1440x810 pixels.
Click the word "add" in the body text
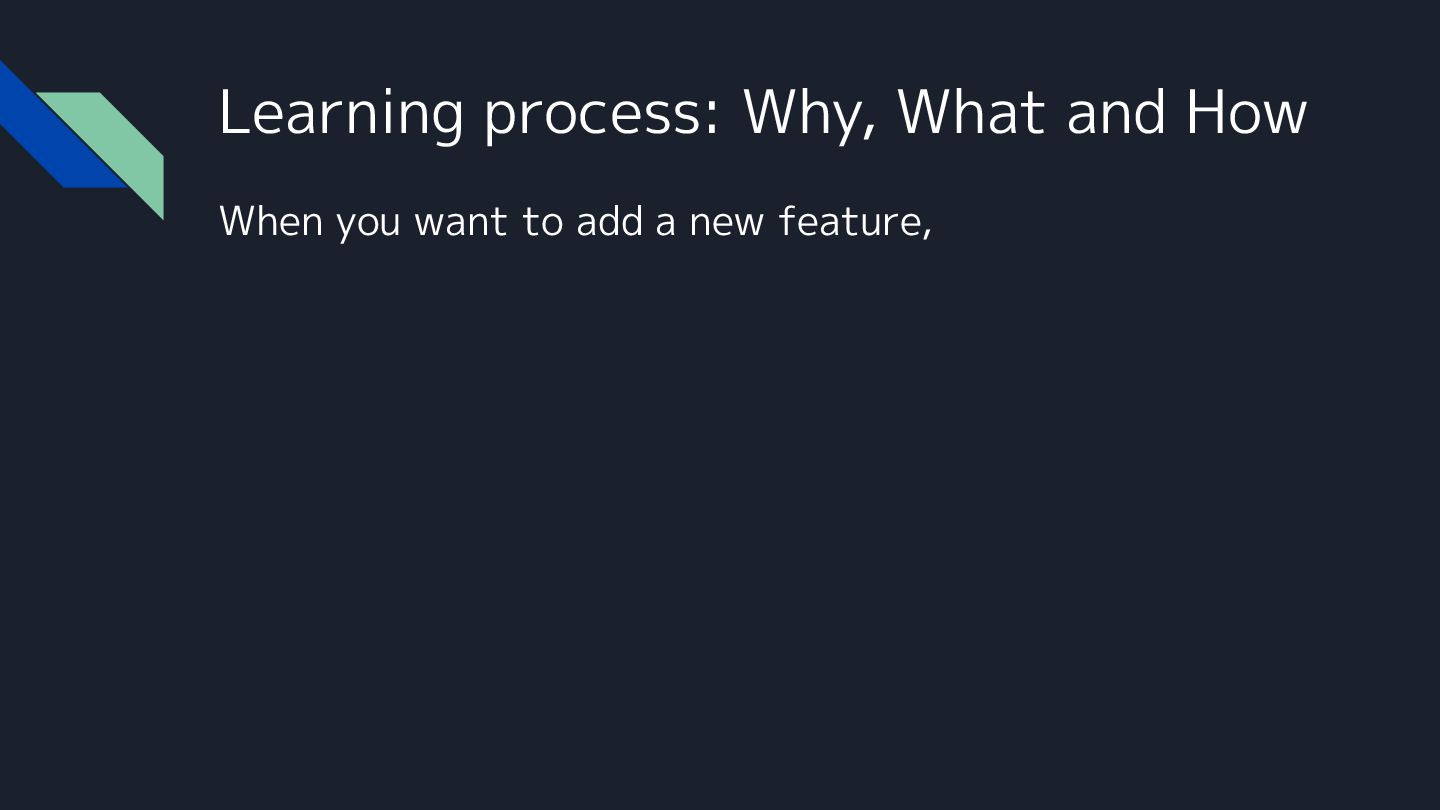[609, 221]
